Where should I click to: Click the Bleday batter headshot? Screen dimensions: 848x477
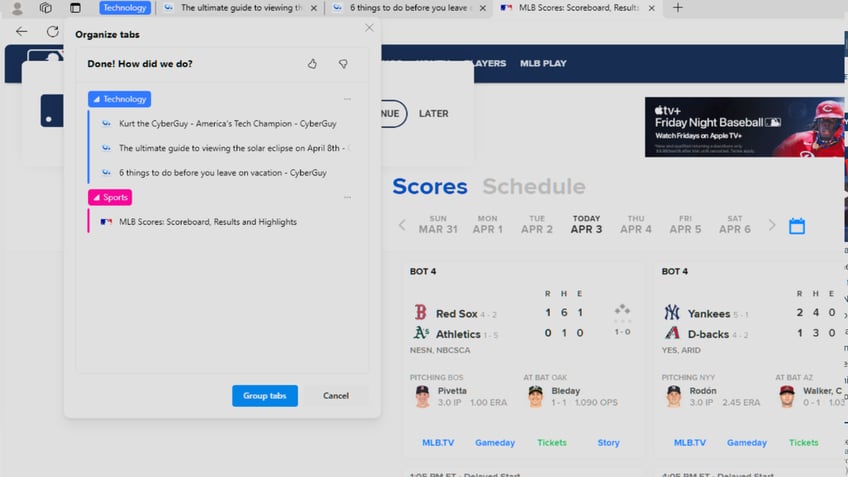[535, 396]
